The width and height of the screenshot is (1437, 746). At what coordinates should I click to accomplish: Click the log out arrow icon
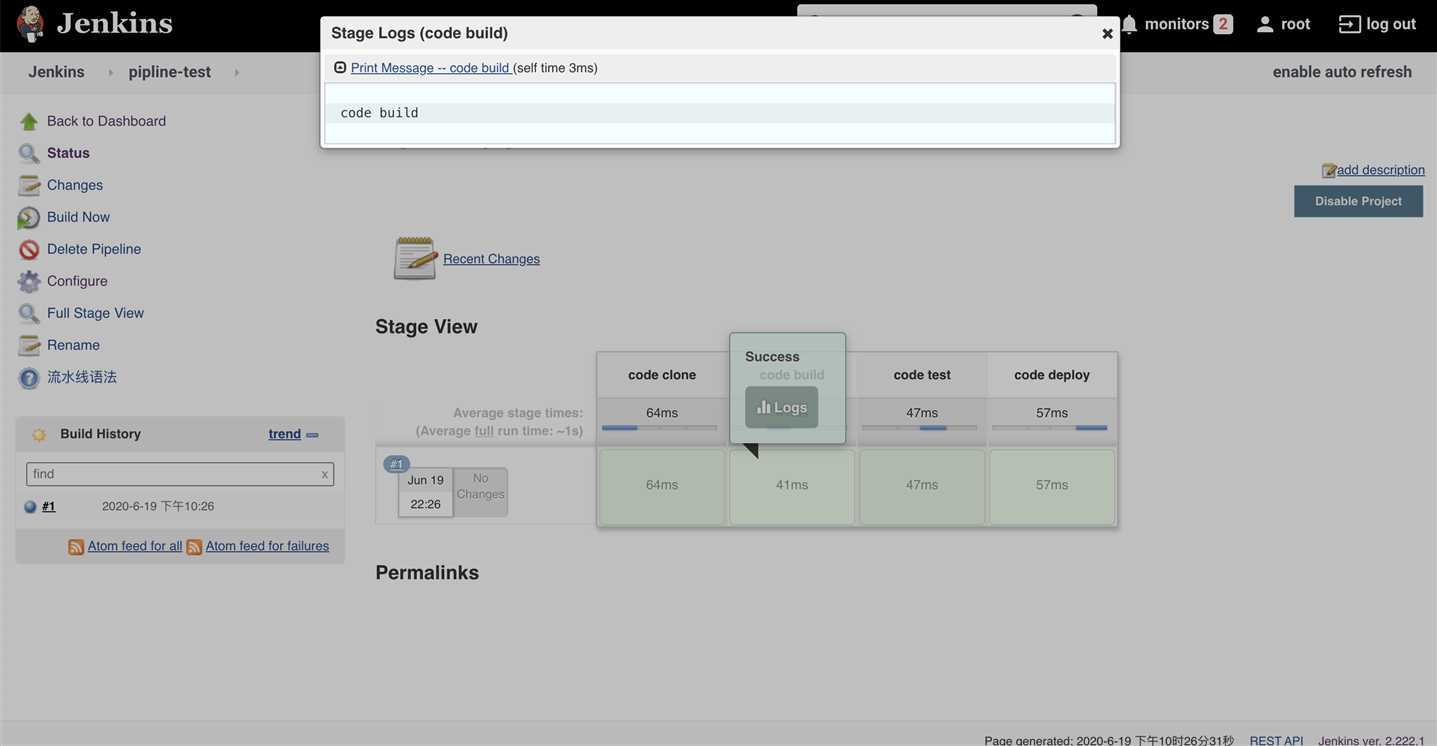click(1349, 24)
